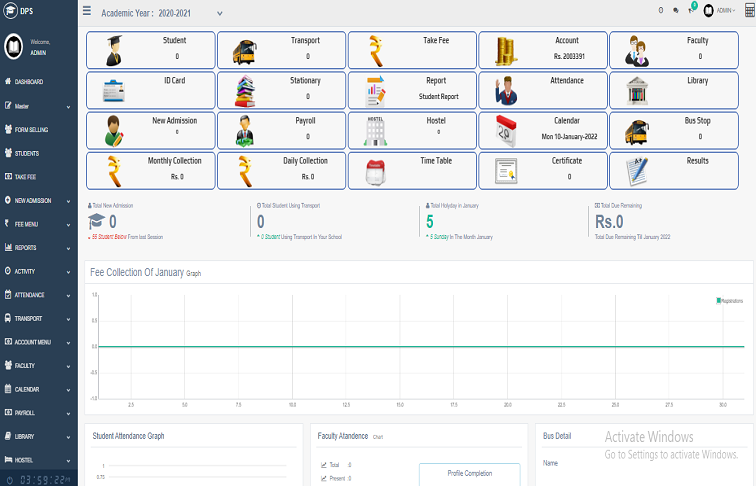Open the Hostel building tile

coord(412,130)
